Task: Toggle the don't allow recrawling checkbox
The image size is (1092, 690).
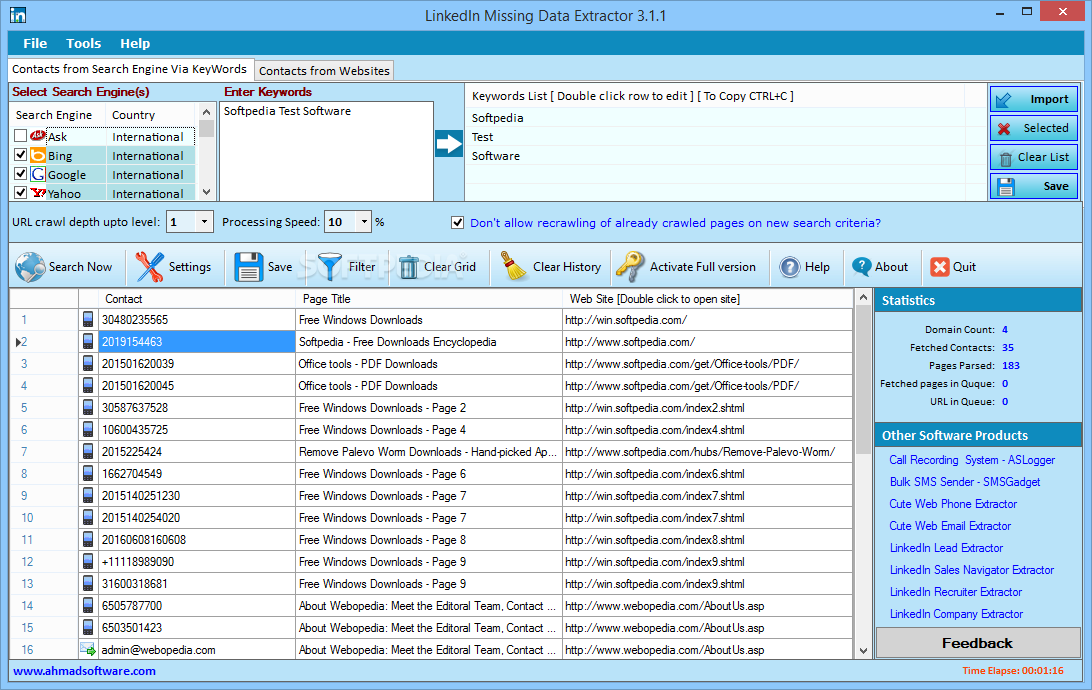Action: pyautogui.click(x=458, y=223)
